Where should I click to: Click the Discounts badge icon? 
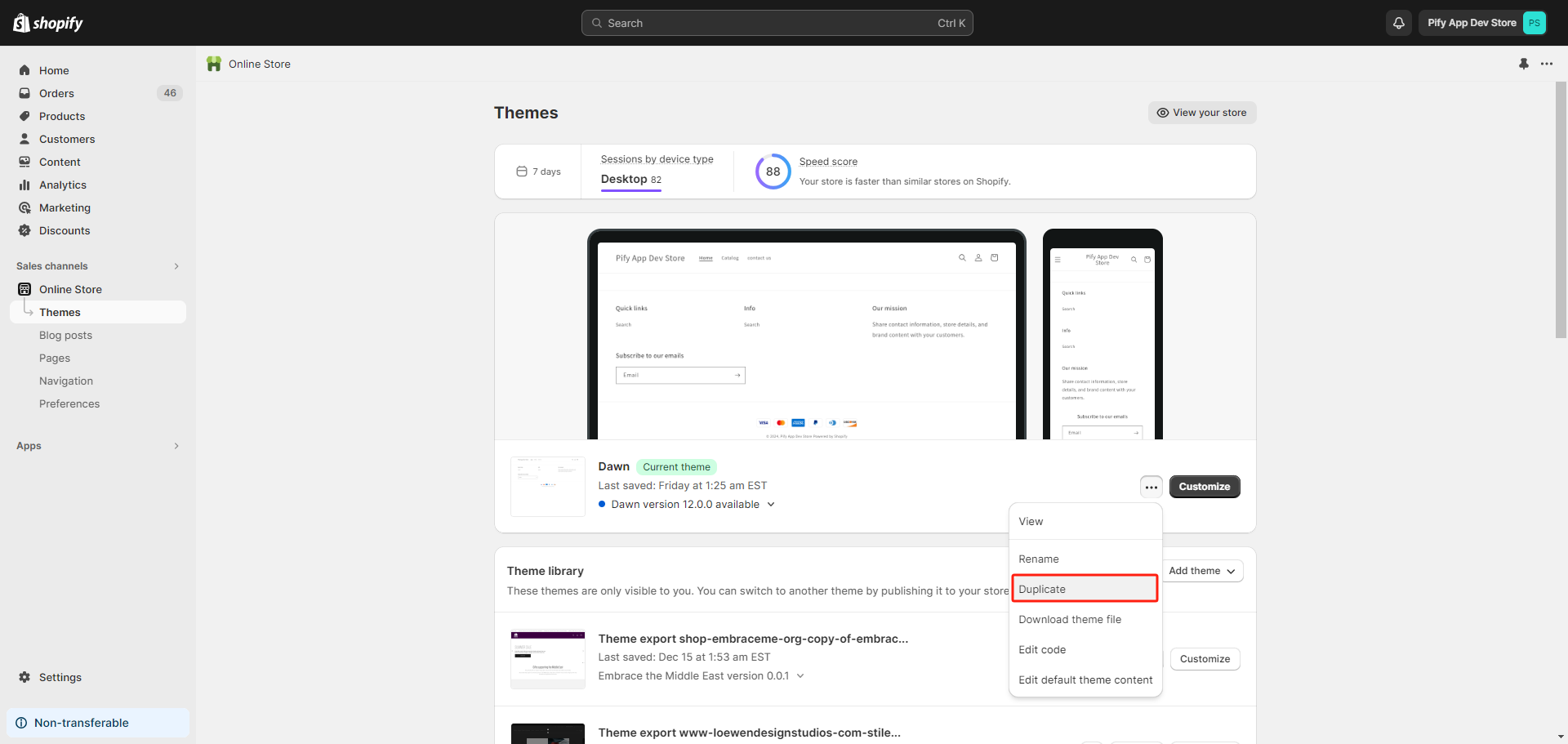(24, 230)
